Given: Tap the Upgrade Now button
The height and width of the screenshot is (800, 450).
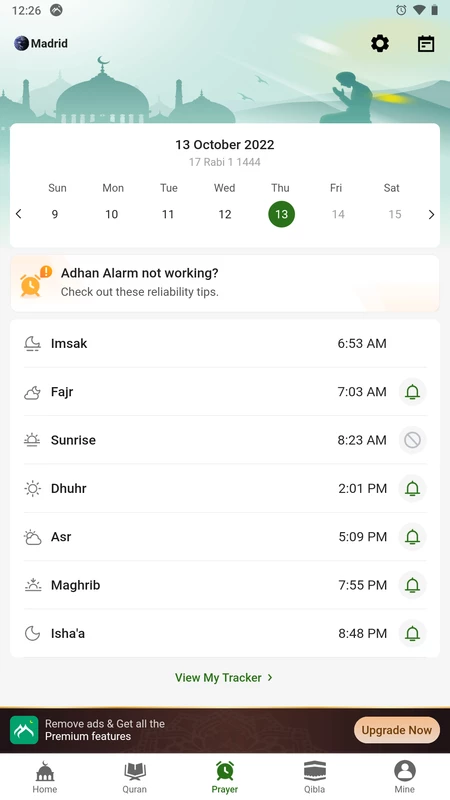Looking at the screenshot, I should pyautogui.click(x=396, y=730).
